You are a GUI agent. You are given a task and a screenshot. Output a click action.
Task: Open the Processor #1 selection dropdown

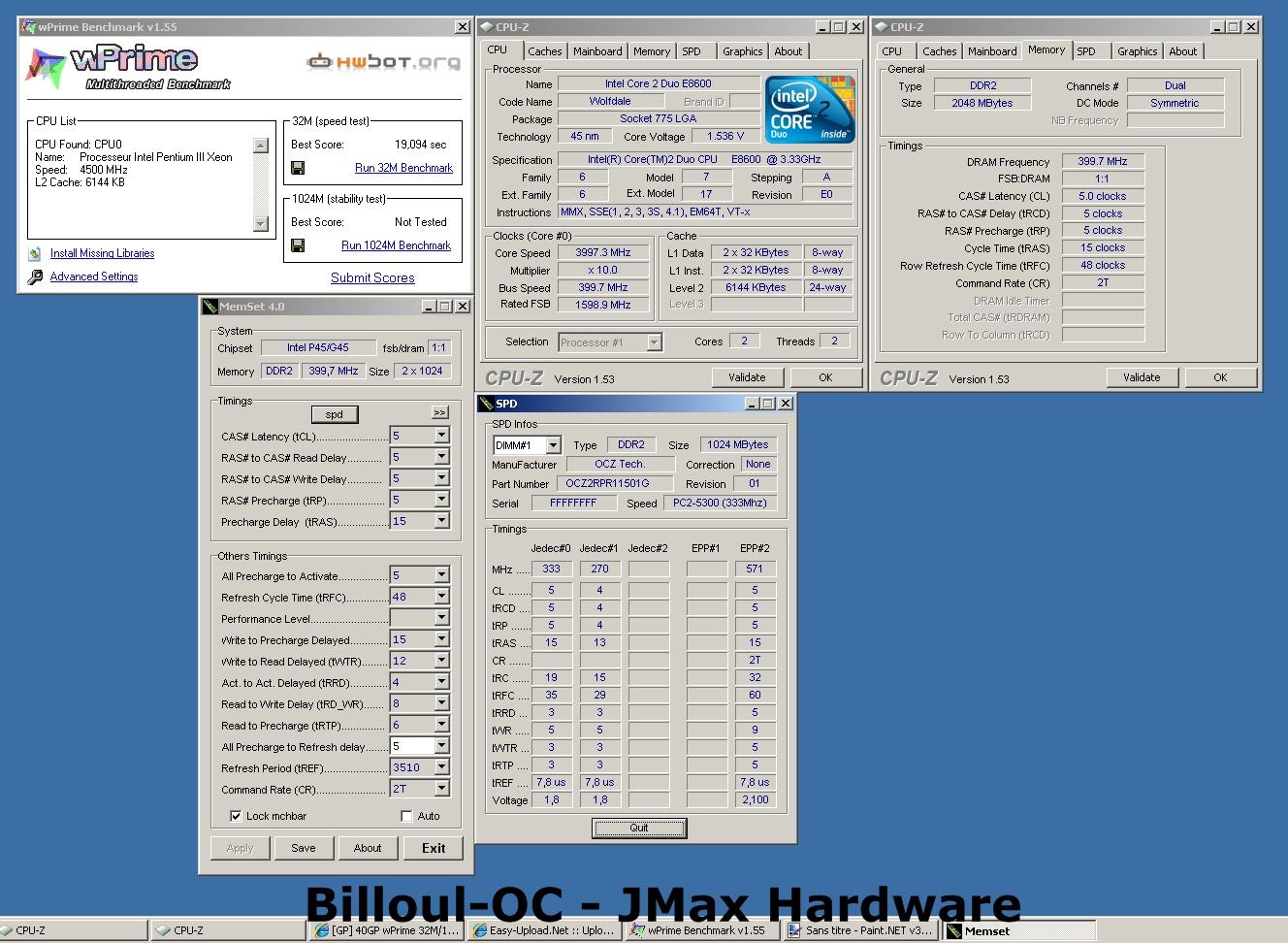click(654, 342)
